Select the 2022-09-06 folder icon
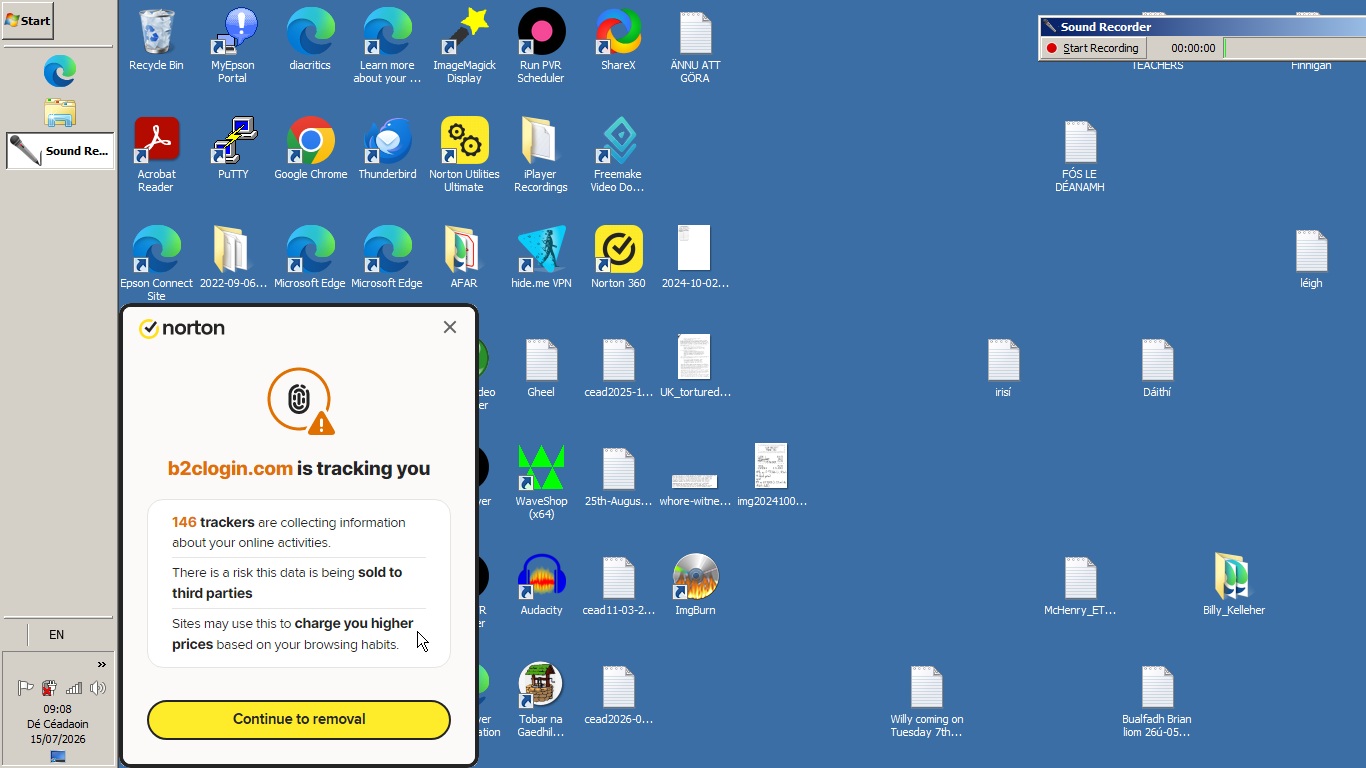Screen dimensions: 1366x768 point(233,258)
